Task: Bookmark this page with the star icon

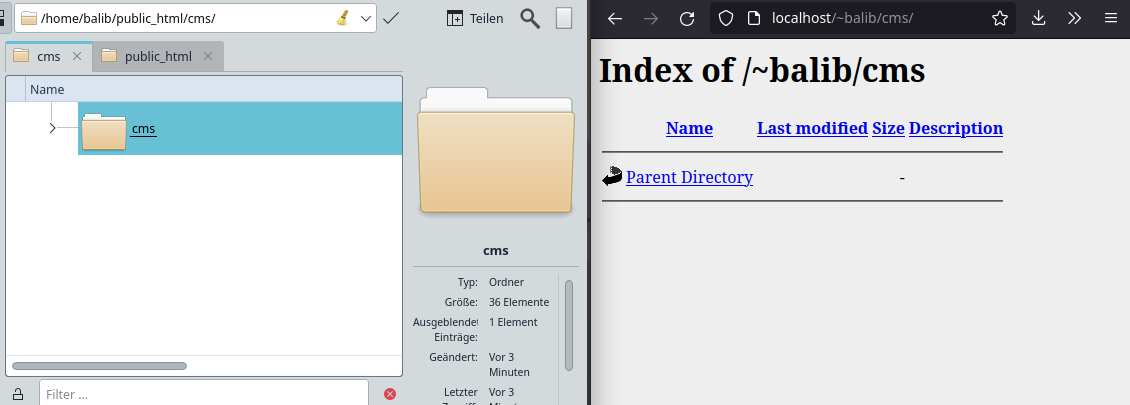Action: tap(999, 18)
